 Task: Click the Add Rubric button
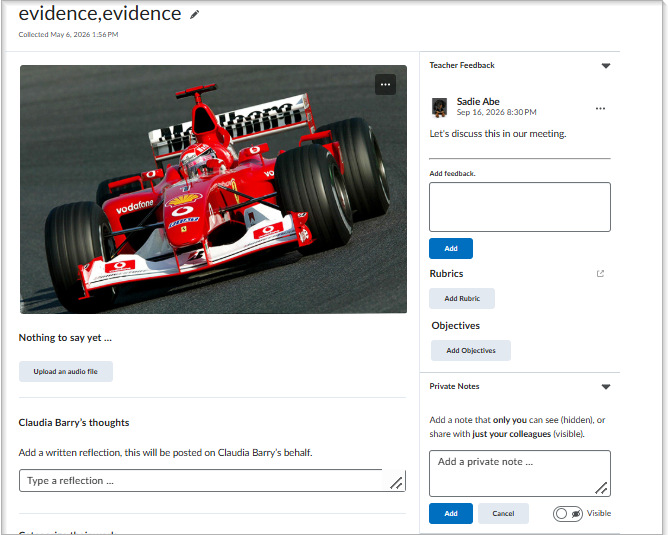462,299
